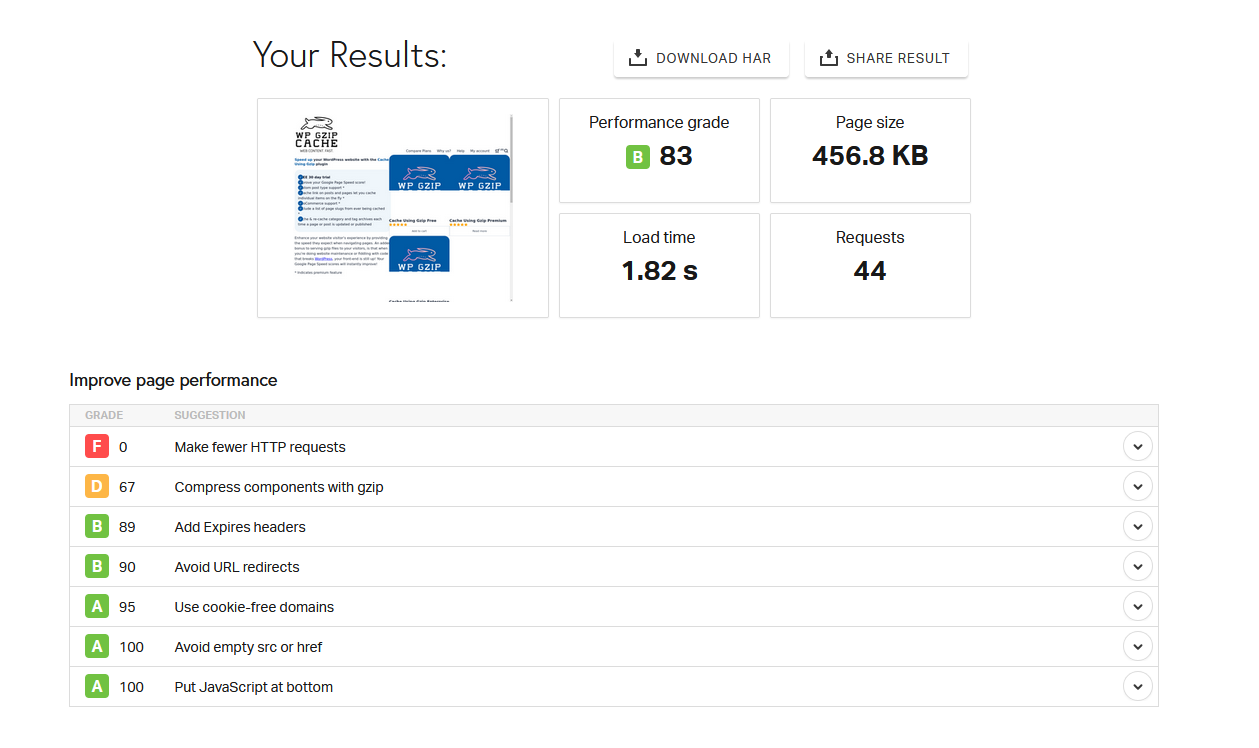The width and height of the screenshot is (1259, 748).
Task: Expand the Use cookie-free domains details
Action: tap(1137, 606)
